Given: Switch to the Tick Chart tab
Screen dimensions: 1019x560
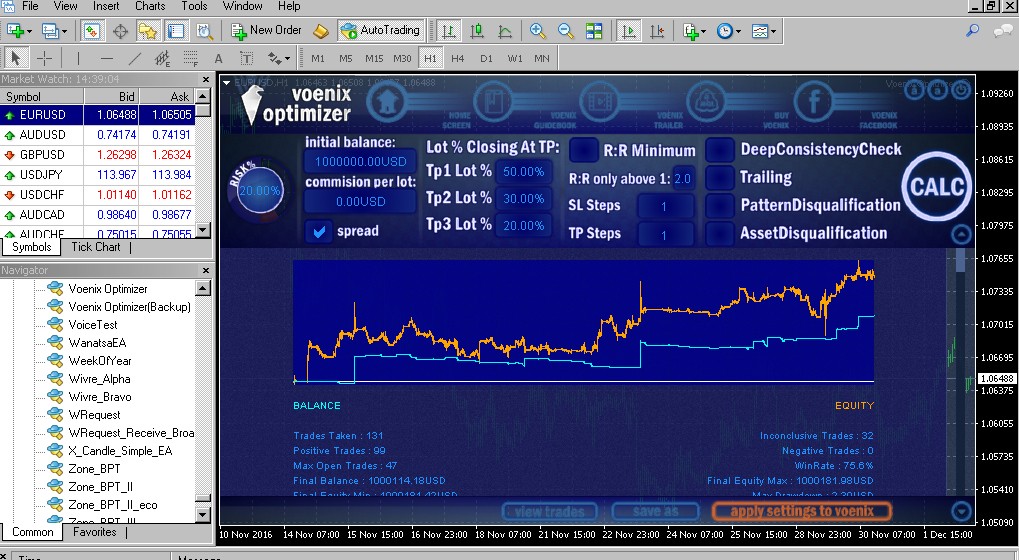Looking at the screenshot, I should click(x=96, y=247).
